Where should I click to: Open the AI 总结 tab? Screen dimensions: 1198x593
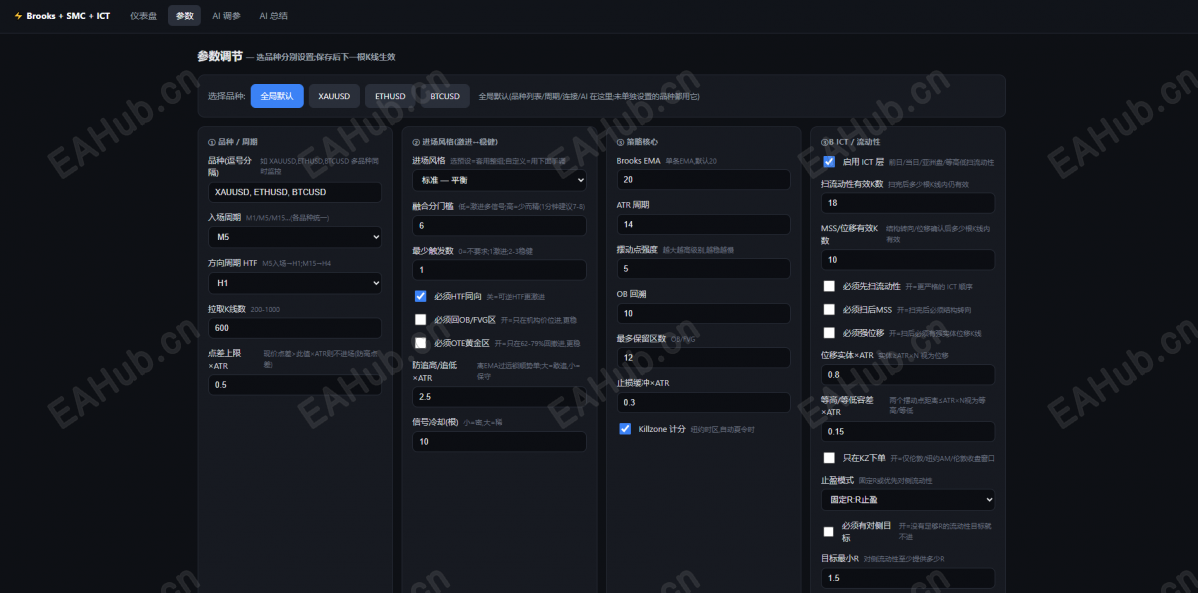tap(274, 15)
